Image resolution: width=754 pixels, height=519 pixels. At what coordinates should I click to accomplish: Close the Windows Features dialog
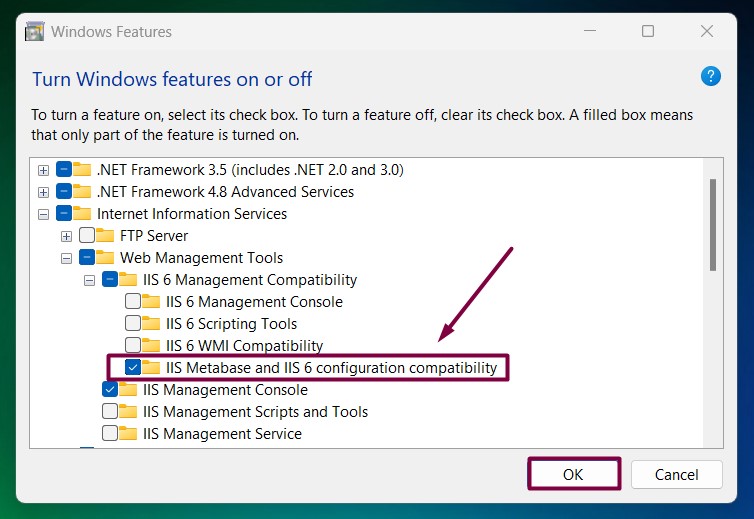click(707, 31)
